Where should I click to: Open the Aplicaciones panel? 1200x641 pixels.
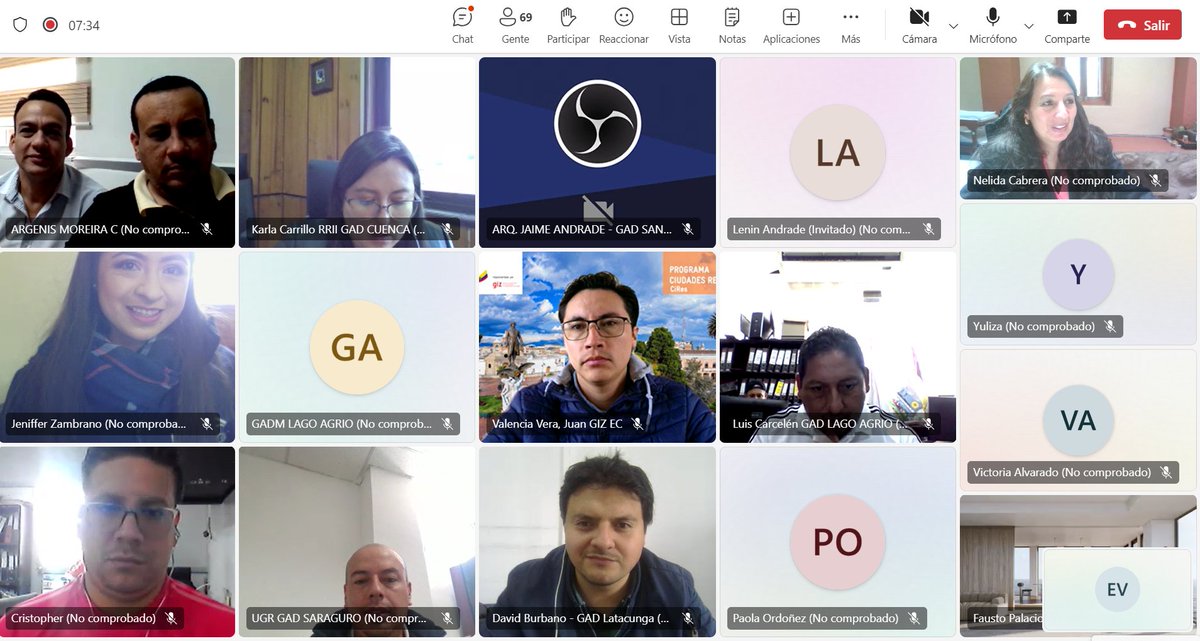(791, 25)
